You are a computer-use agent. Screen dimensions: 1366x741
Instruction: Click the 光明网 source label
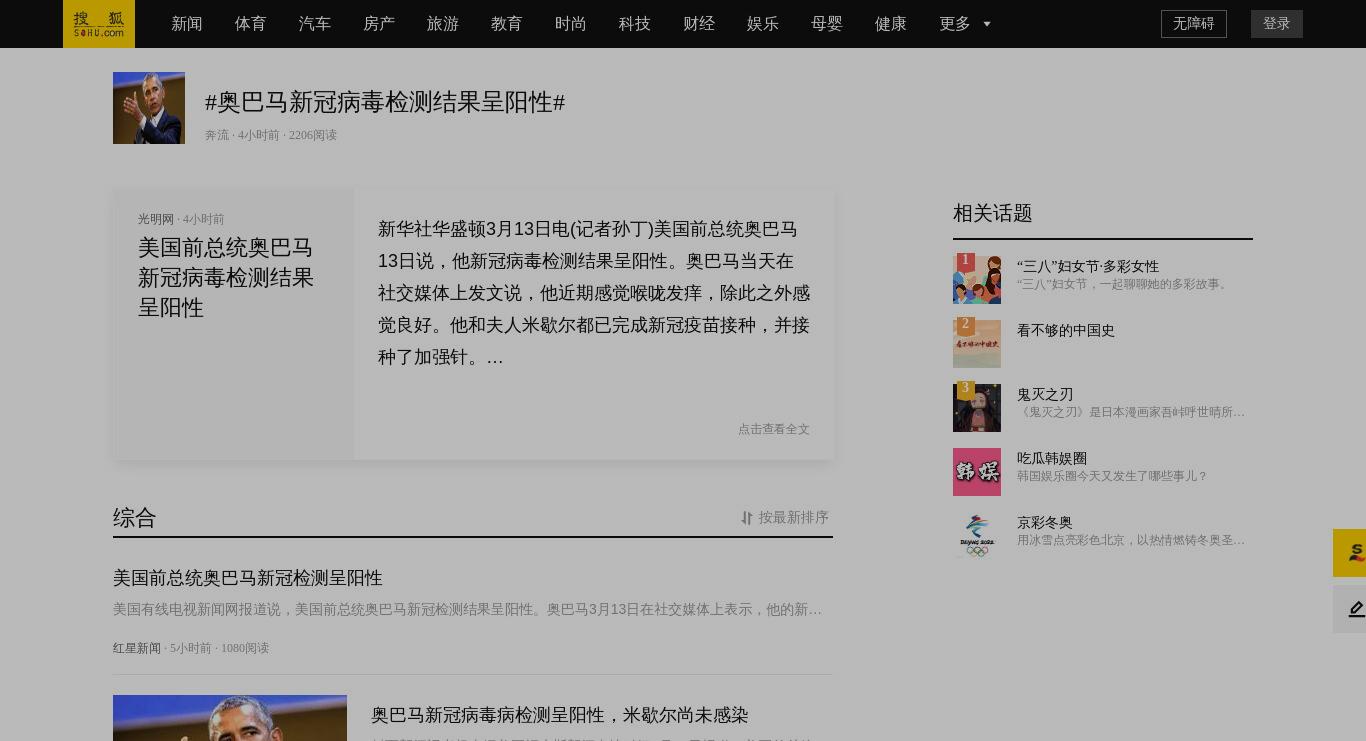156,219
